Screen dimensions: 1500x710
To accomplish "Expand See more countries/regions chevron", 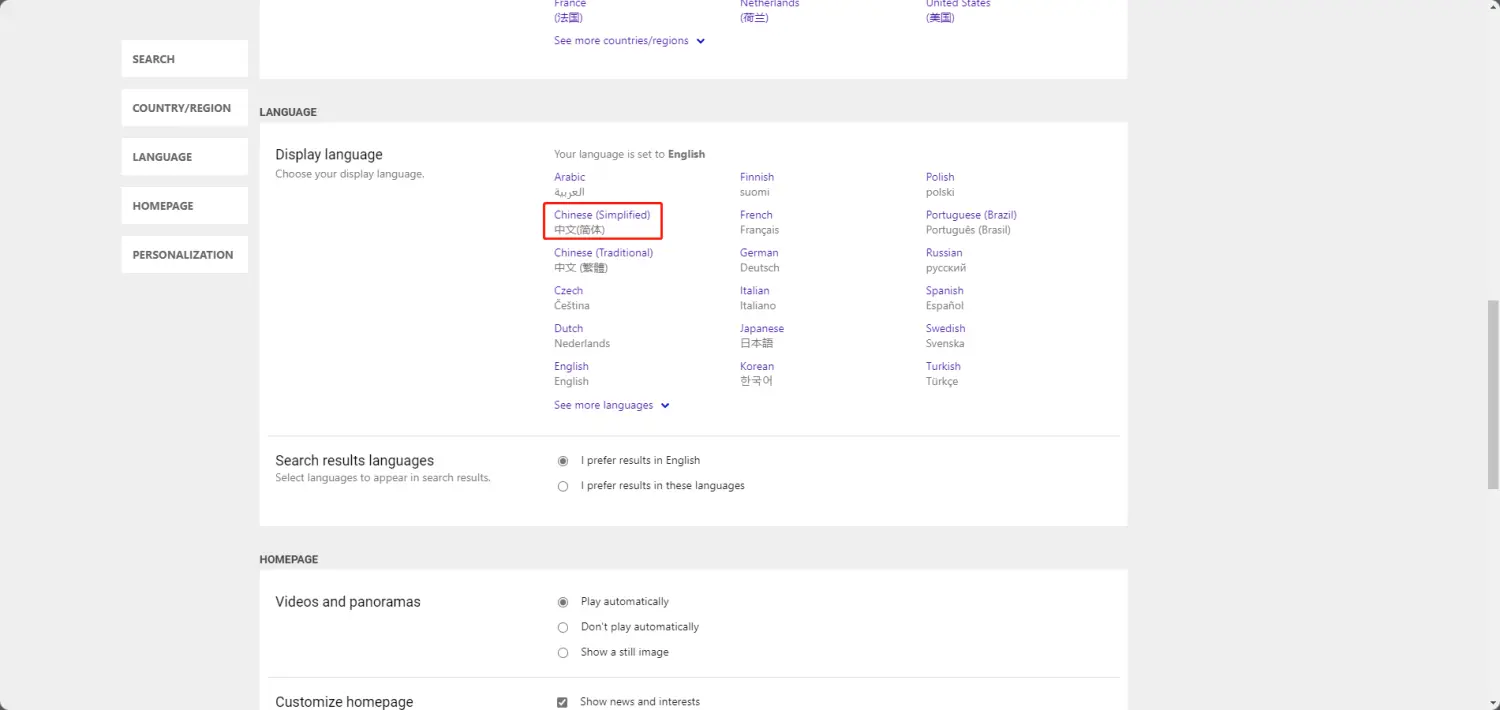I will point(701,42).
